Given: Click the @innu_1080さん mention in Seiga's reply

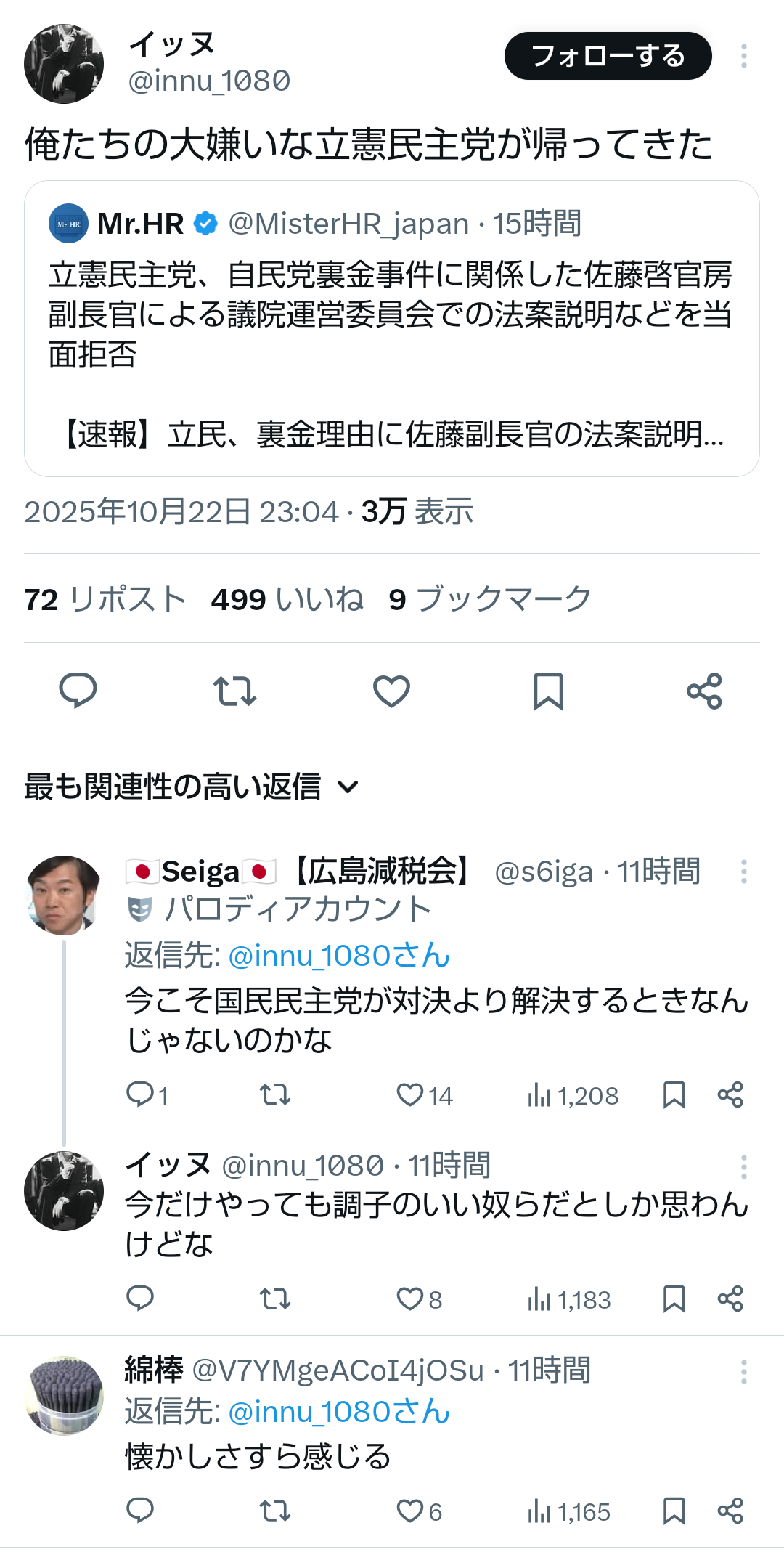Looking at the screenshot, I should coord(339,956).
